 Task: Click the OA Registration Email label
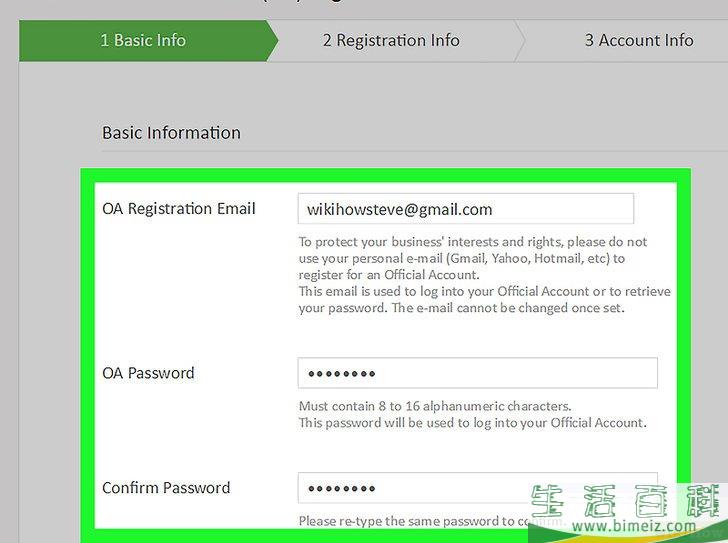(179, 209)
